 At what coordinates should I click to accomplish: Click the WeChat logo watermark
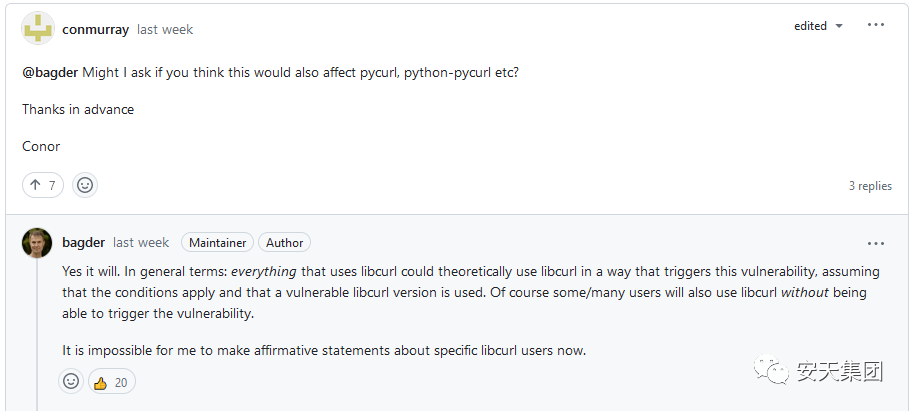click(x=771, y=370)
